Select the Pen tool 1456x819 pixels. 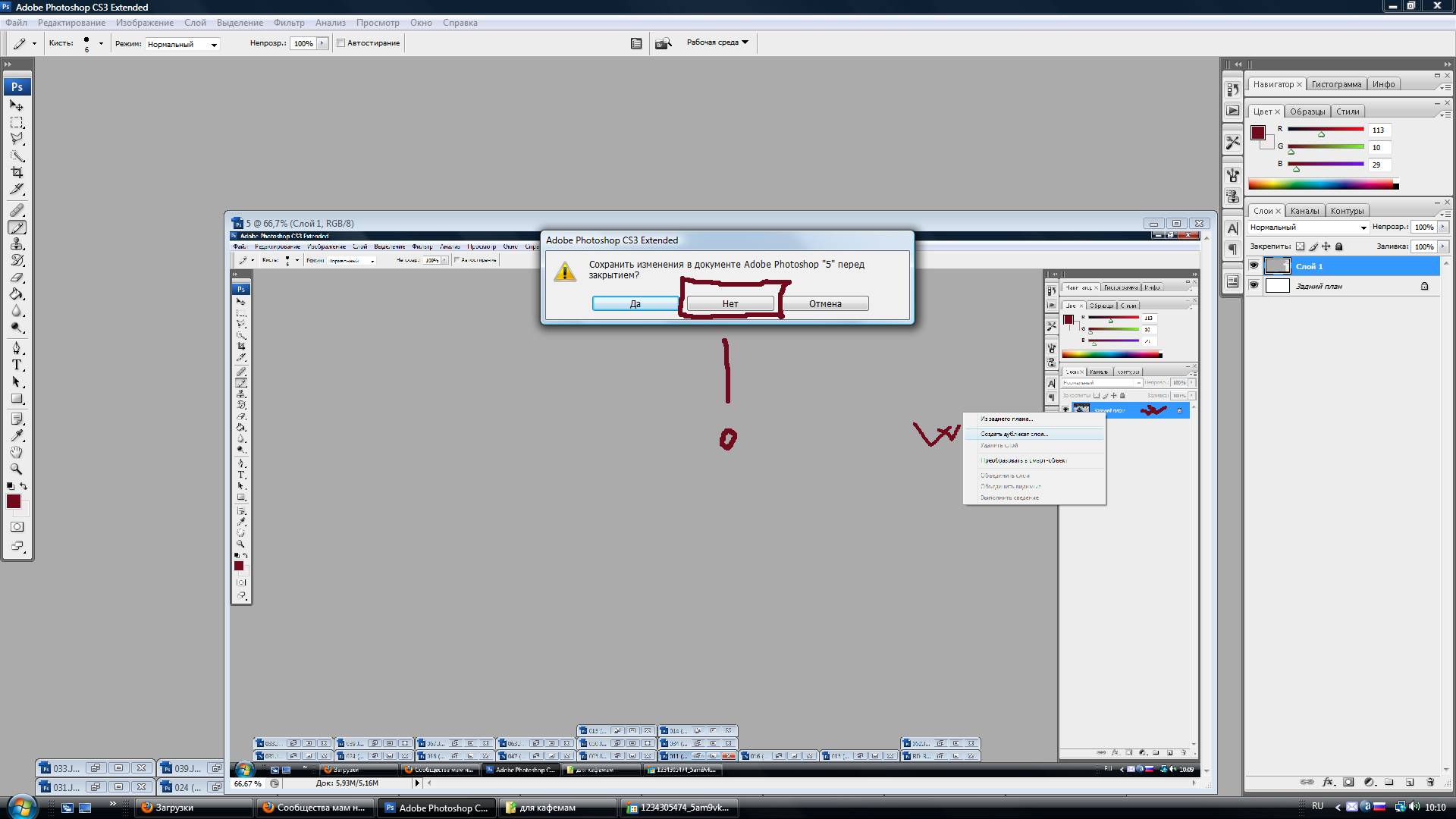[x=17, y=348]
